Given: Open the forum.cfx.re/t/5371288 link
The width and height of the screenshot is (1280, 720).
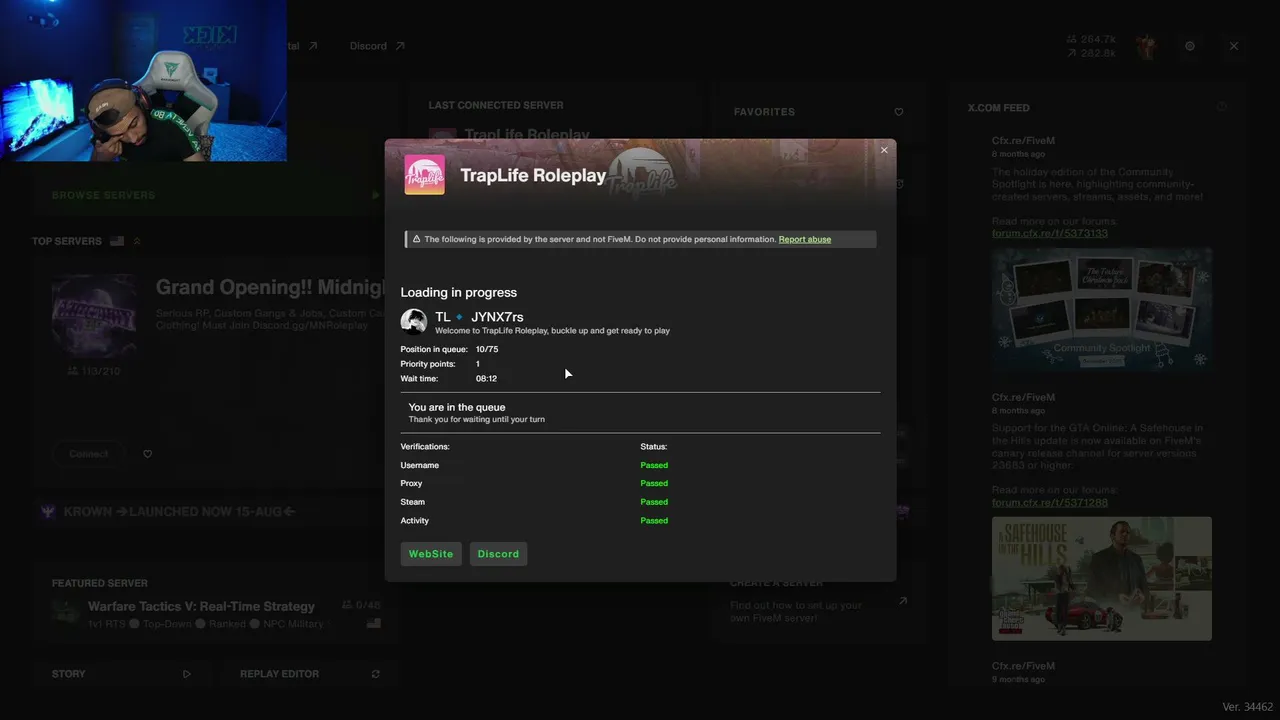Looking at the screenshot, I should tap(1050, 503).
